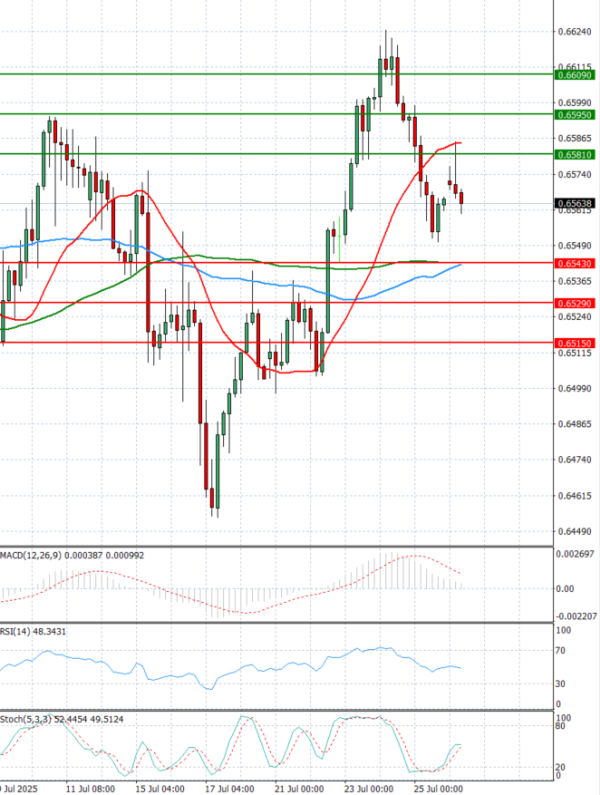This screenshot has height=795, width=600.
Task: Select the 0.64740 price axis value
Action: 575,460
